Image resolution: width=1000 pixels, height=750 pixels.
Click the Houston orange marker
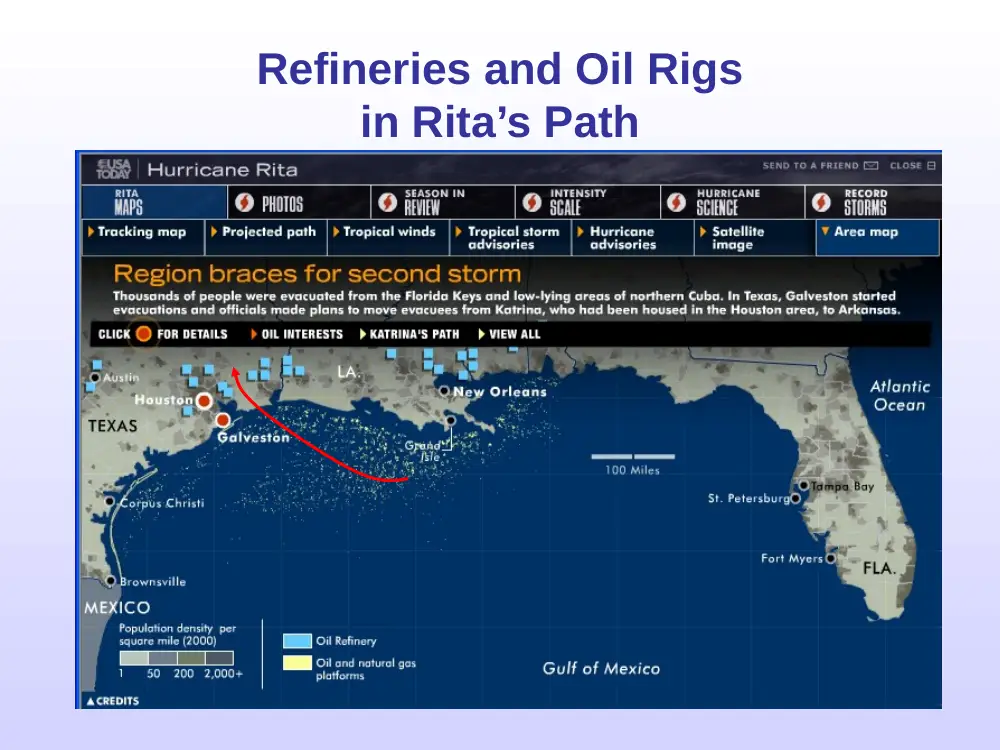[204, 401]
